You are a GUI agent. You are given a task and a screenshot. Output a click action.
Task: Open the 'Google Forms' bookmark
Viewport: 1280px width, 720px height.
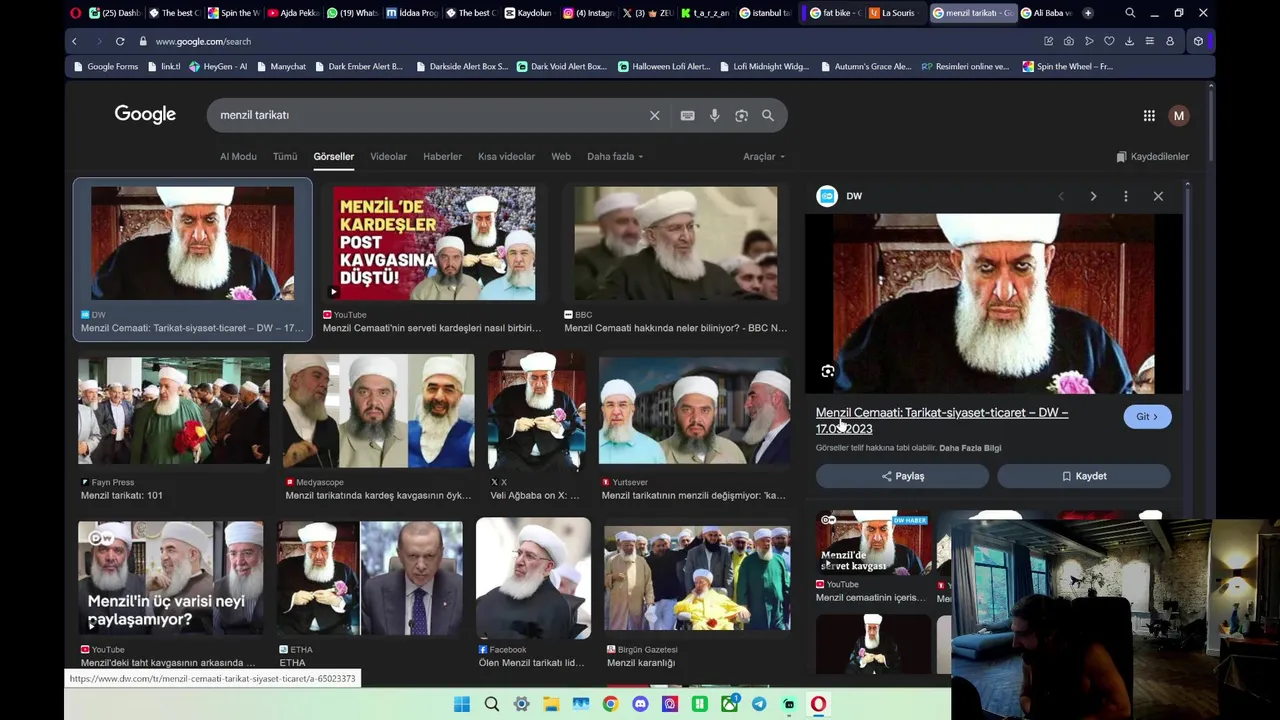pyautogui.click(x=106, y=67)
